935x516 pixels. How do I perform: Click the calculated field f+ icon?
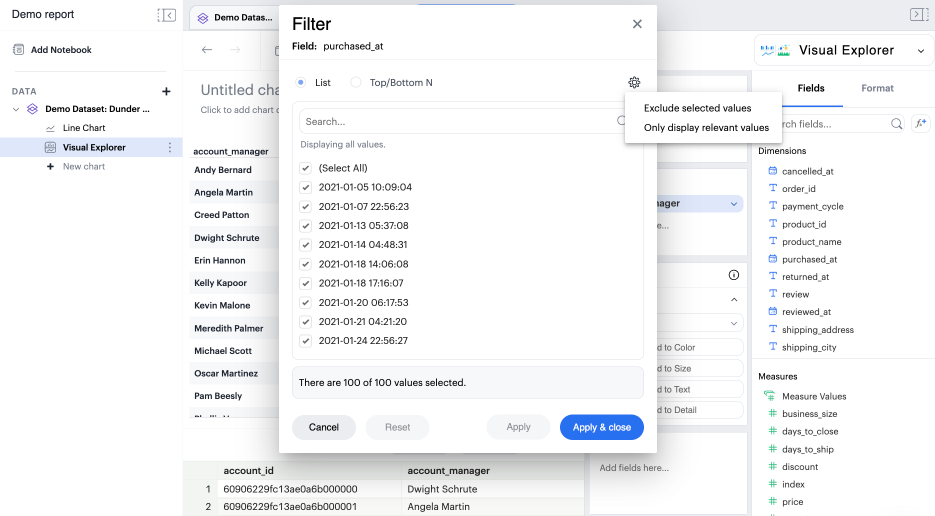click(x=922, y=124)
